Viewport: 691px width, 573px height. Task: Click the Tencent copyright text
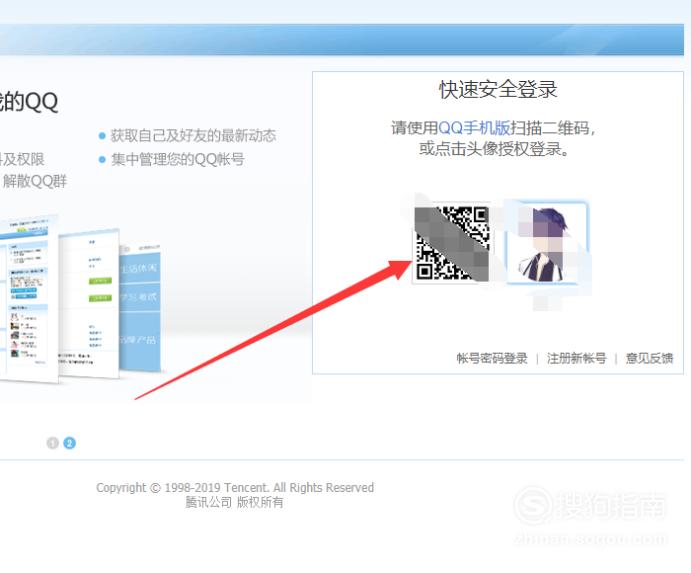(x=235, y=487)
